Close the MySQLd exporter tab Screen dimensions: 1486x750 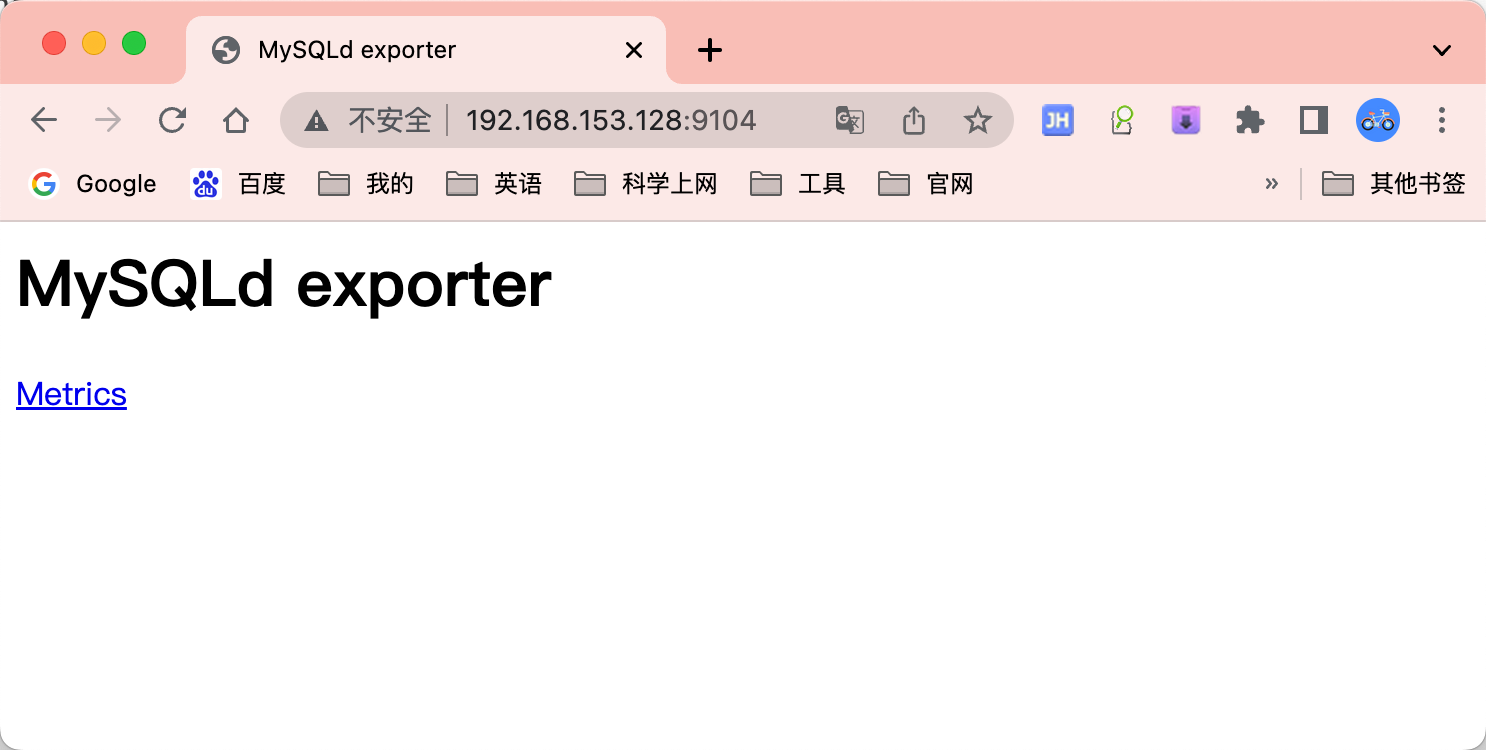pyautogui.click(x=634, y=50)
